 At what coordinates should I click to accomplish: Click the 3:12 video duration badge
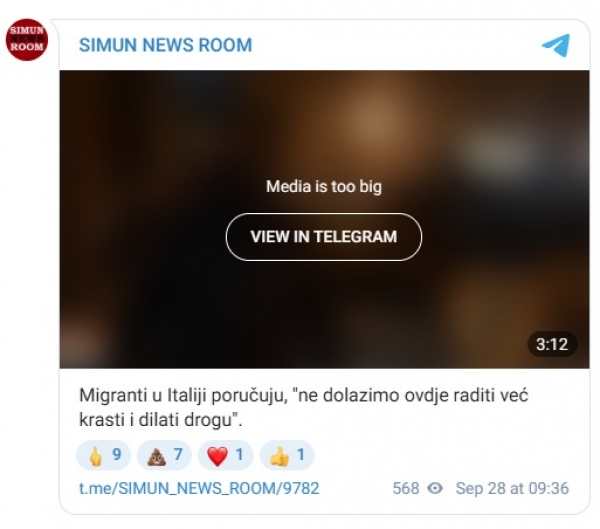pos(552,344)
